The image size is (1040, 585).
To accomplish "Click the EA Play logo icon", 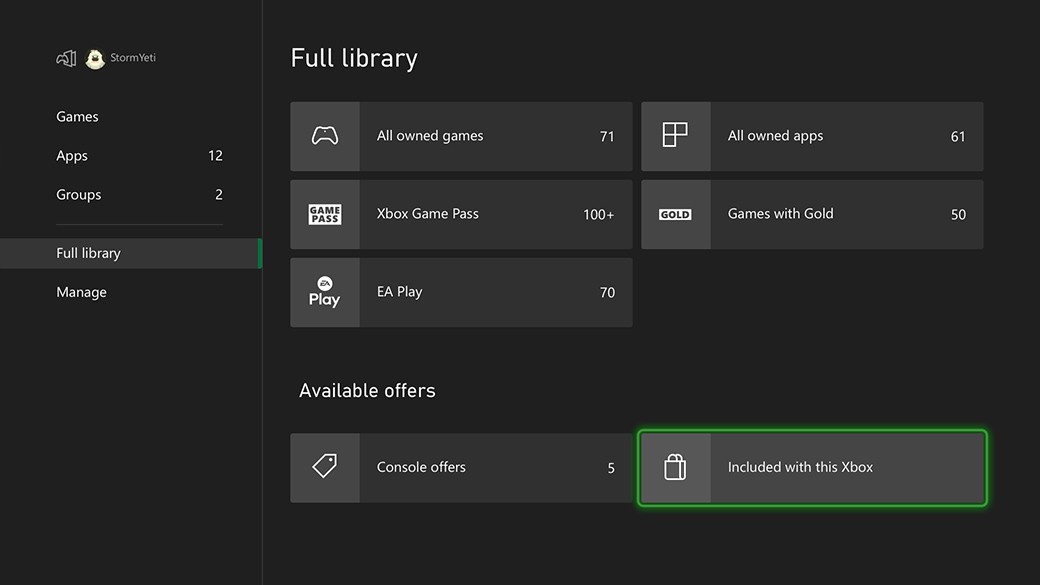I will [x=324, y=292].
